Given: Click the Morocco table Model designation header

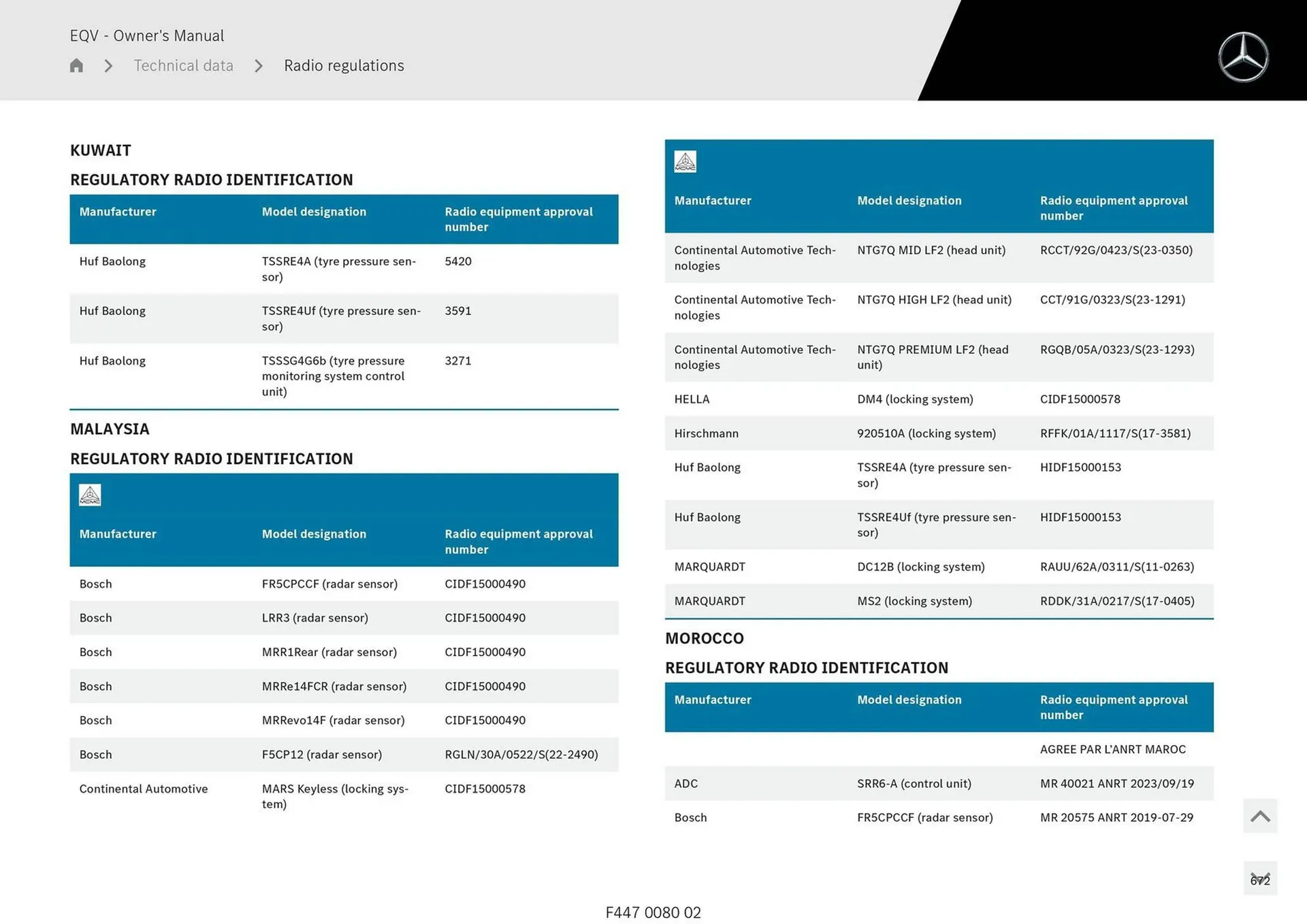Looking at the screenshot, I should [909, 699].
